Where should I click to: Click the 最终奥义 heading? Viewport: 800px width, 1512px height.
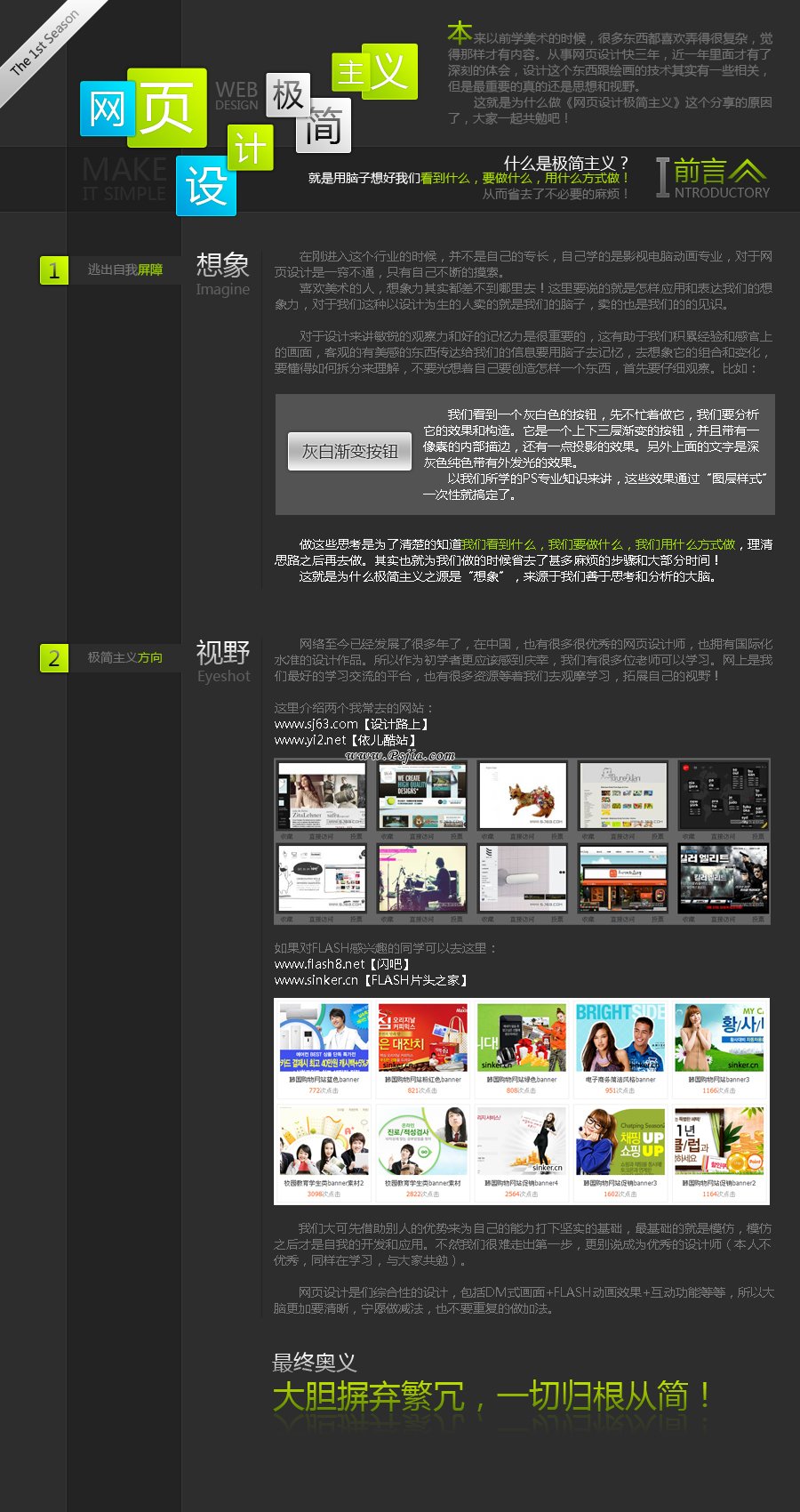pos(314,1363)
